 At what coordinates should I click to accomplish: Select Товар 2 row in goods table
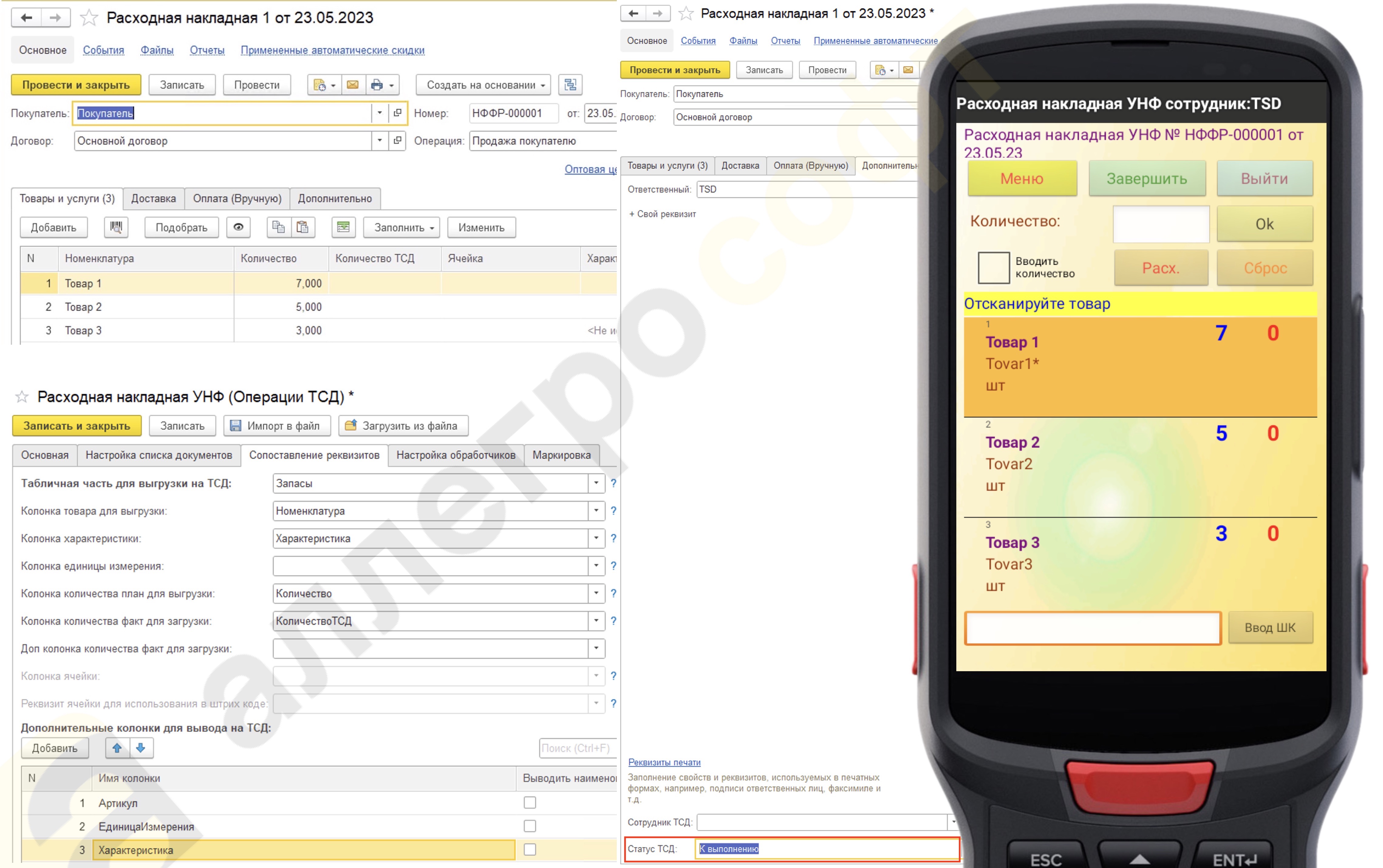click(x=319, y=307)
